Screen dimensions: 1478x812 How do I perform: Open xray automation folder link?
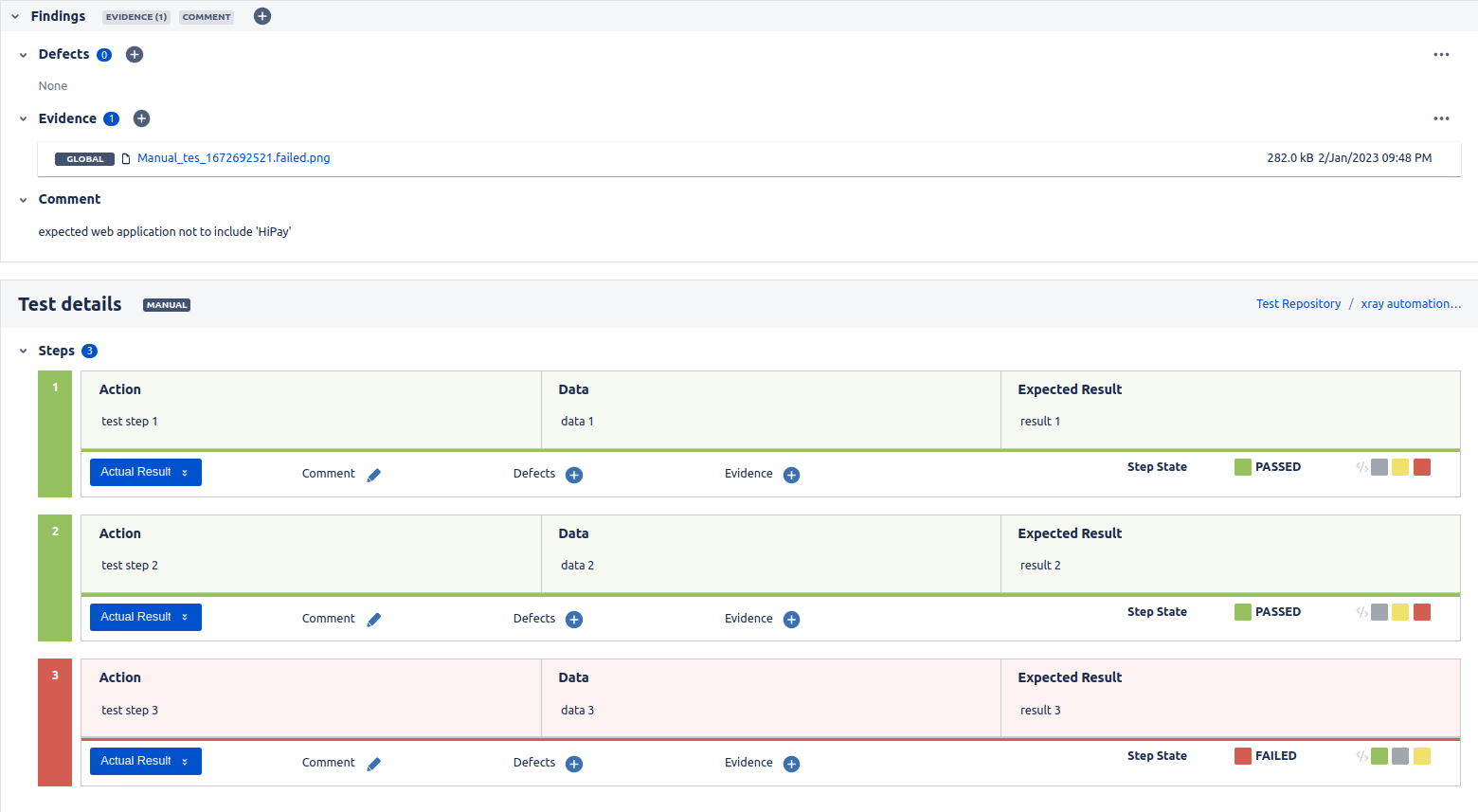click(1411, 304)
